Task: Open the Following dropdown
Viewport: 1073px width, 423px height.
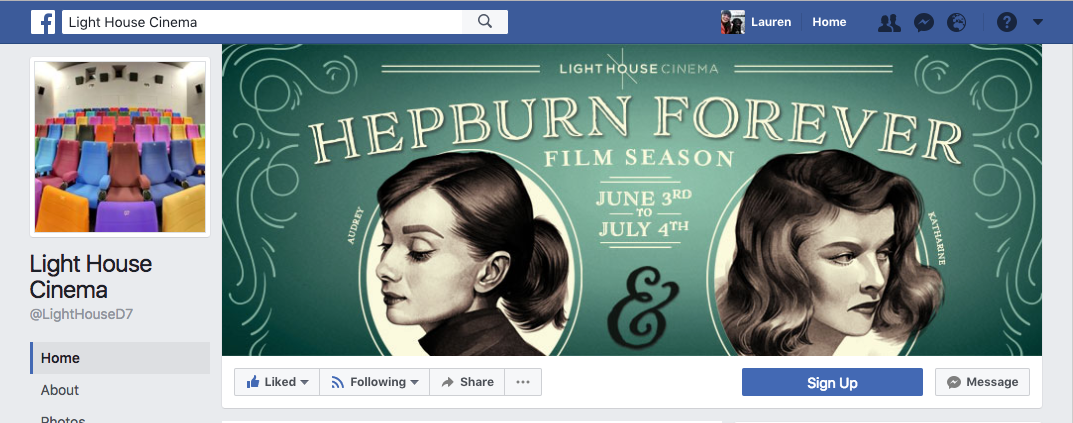Action: point(375,382)
